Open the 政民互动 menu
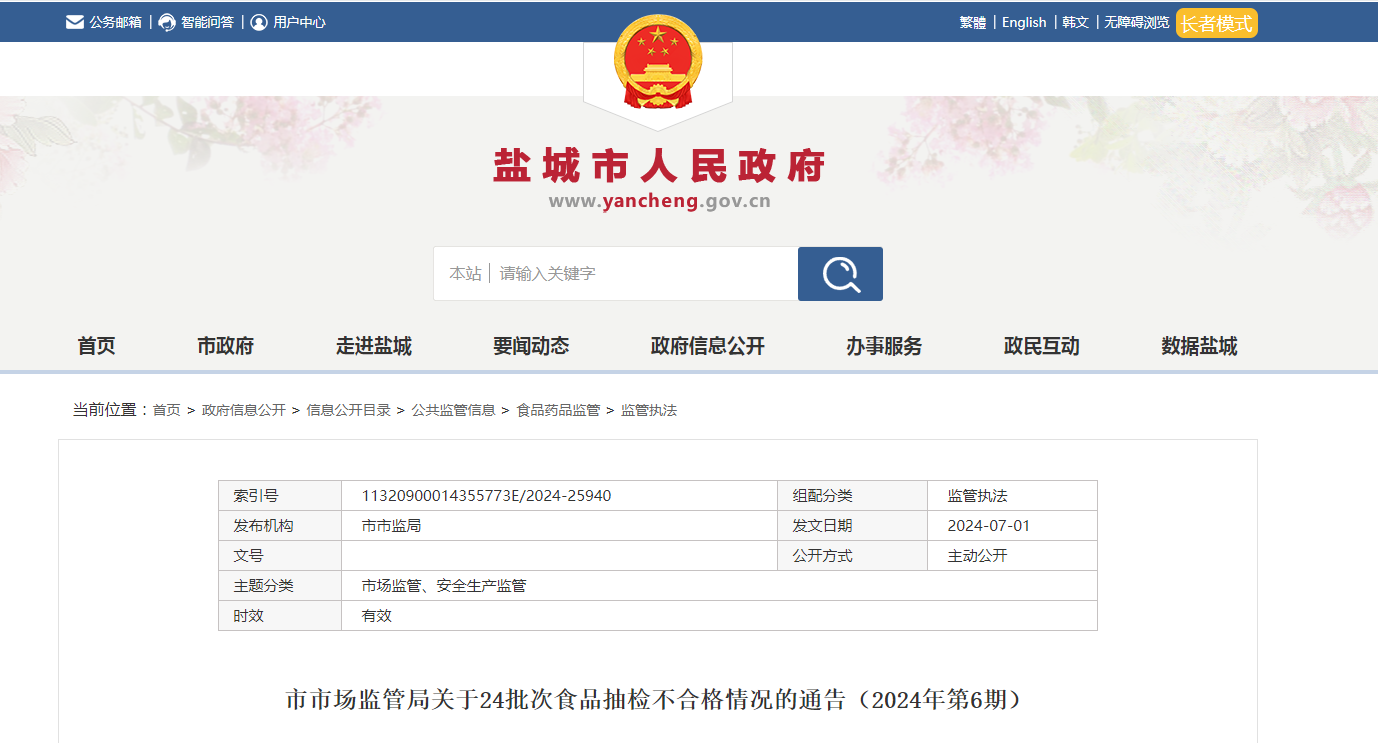The height and width of the screenshot is (743, 1378). point(1042,346)
